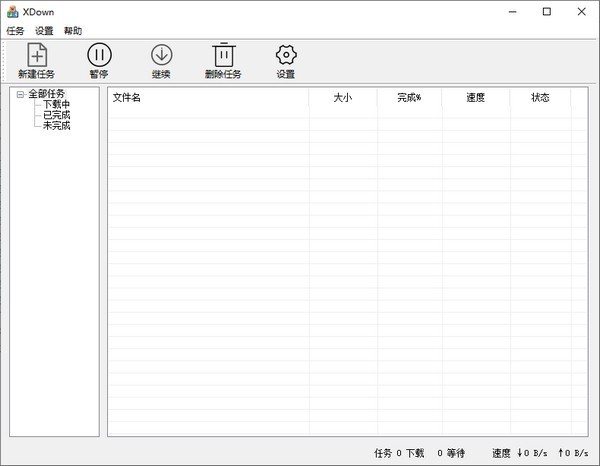Click the Delete Task (删除任务) trash icon
The width and height of the screenshot is (600, 466).
224,56
